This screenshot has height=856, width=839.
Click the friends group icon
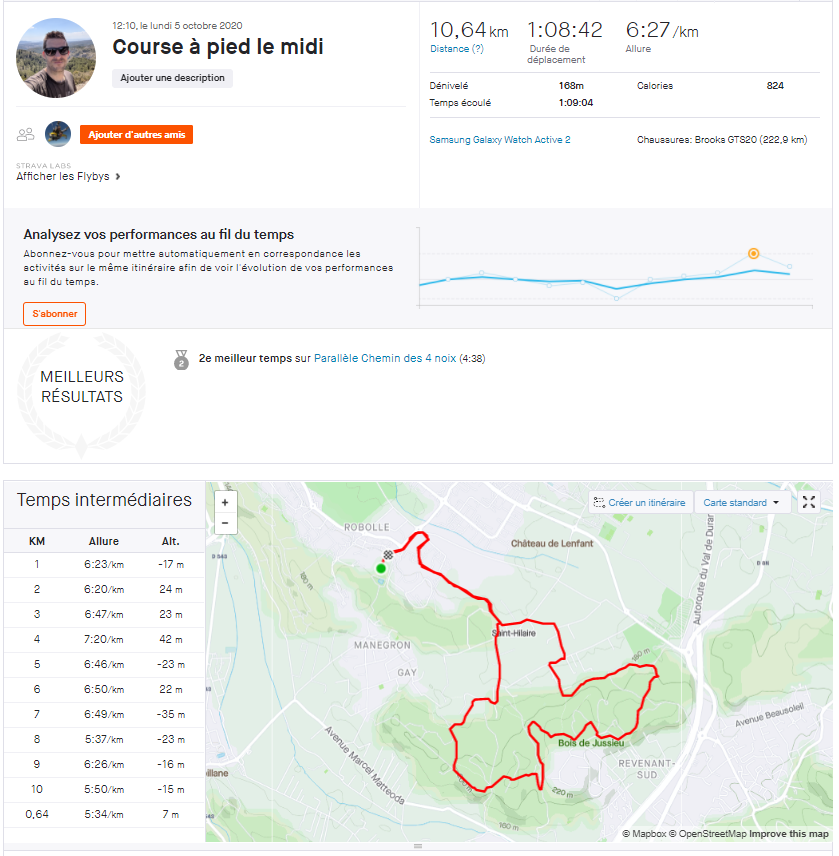click(x=26, y=134)
